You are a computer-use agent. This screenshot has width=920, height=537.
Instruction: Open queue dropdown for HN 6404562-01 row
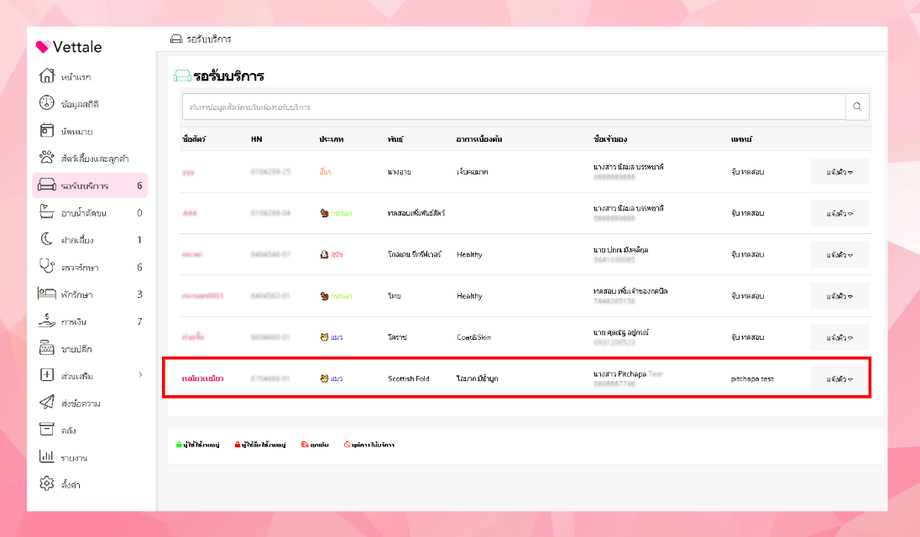pyautogui.click(x=839, y=296)
